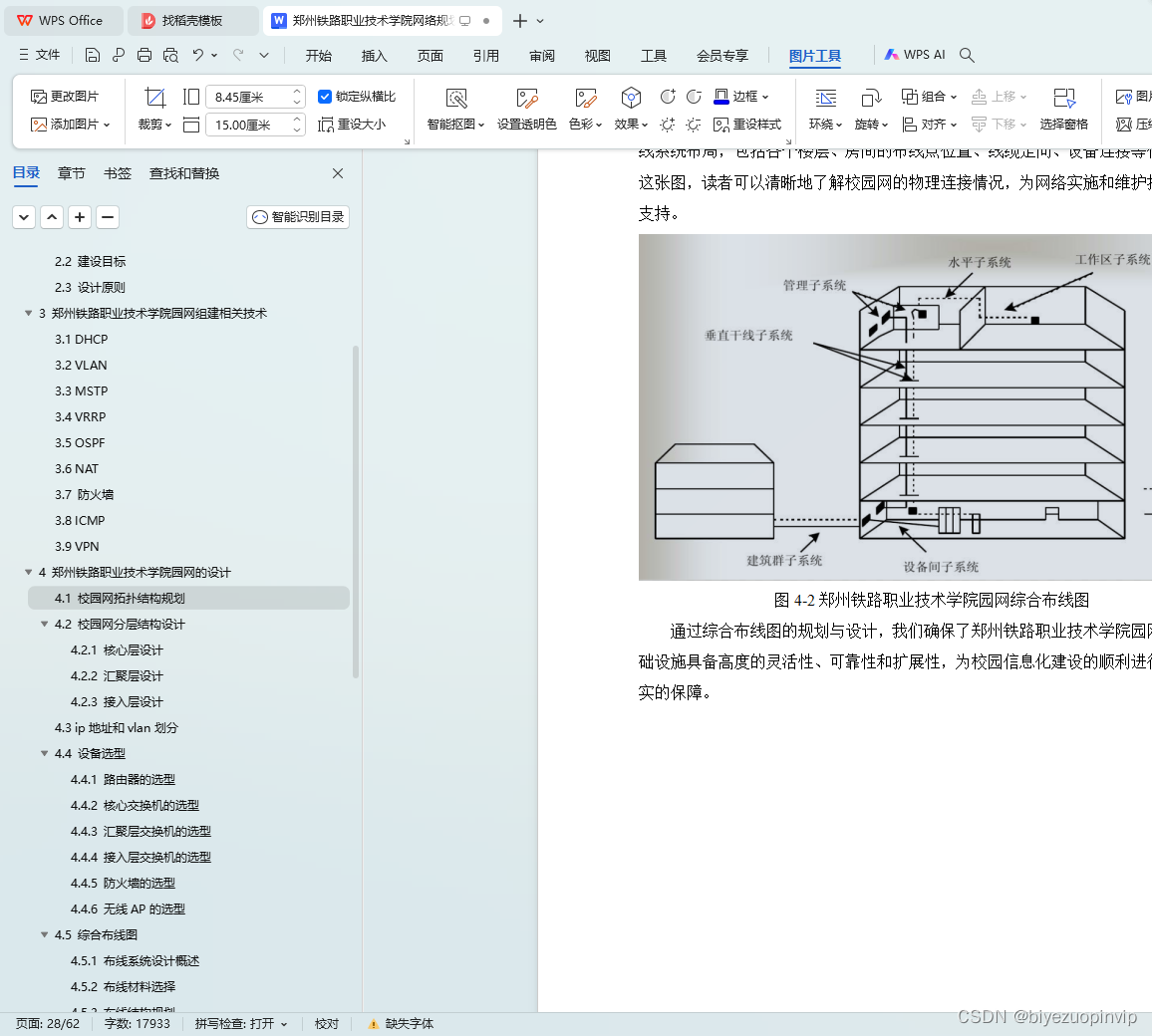
Task: Open Print Preview from quick toolbar
Action: [x=171, y=55]
